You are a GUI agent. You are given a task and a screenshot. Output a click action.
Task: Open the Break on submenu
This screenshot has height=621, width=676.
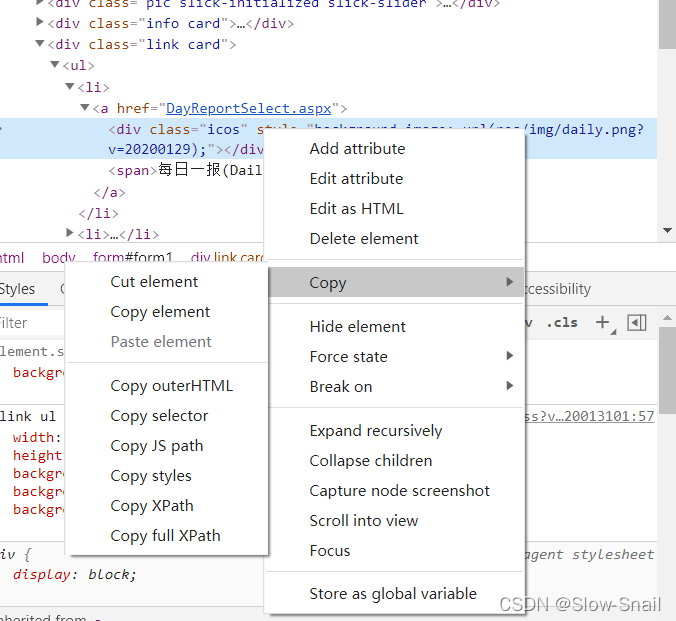394,387
